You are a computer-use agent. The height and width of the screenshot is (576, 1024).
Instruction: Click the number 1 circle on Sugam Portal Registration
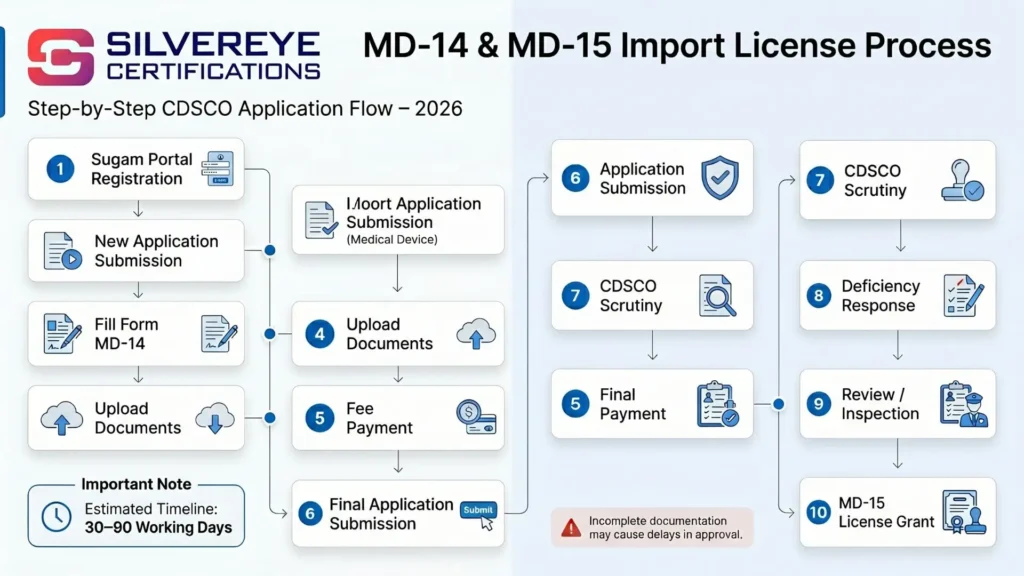click(x=60, y=169)
